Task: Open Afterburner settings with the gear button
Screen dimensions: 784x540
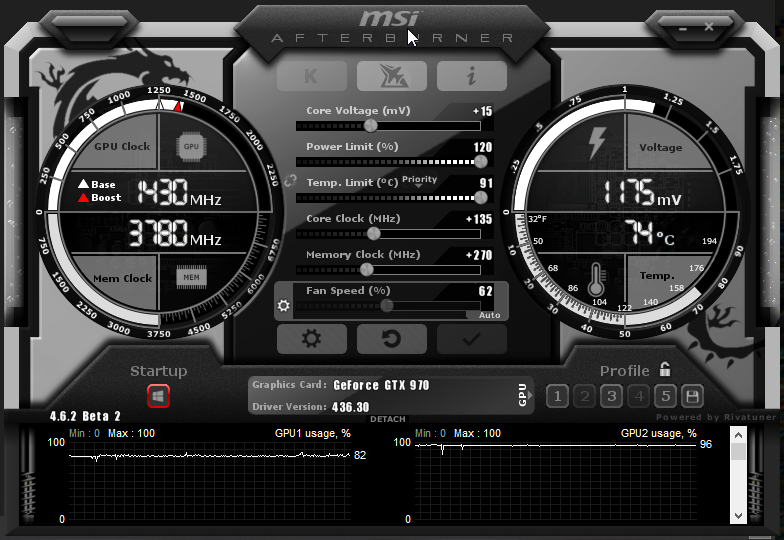Action: [x=311, y=339]
